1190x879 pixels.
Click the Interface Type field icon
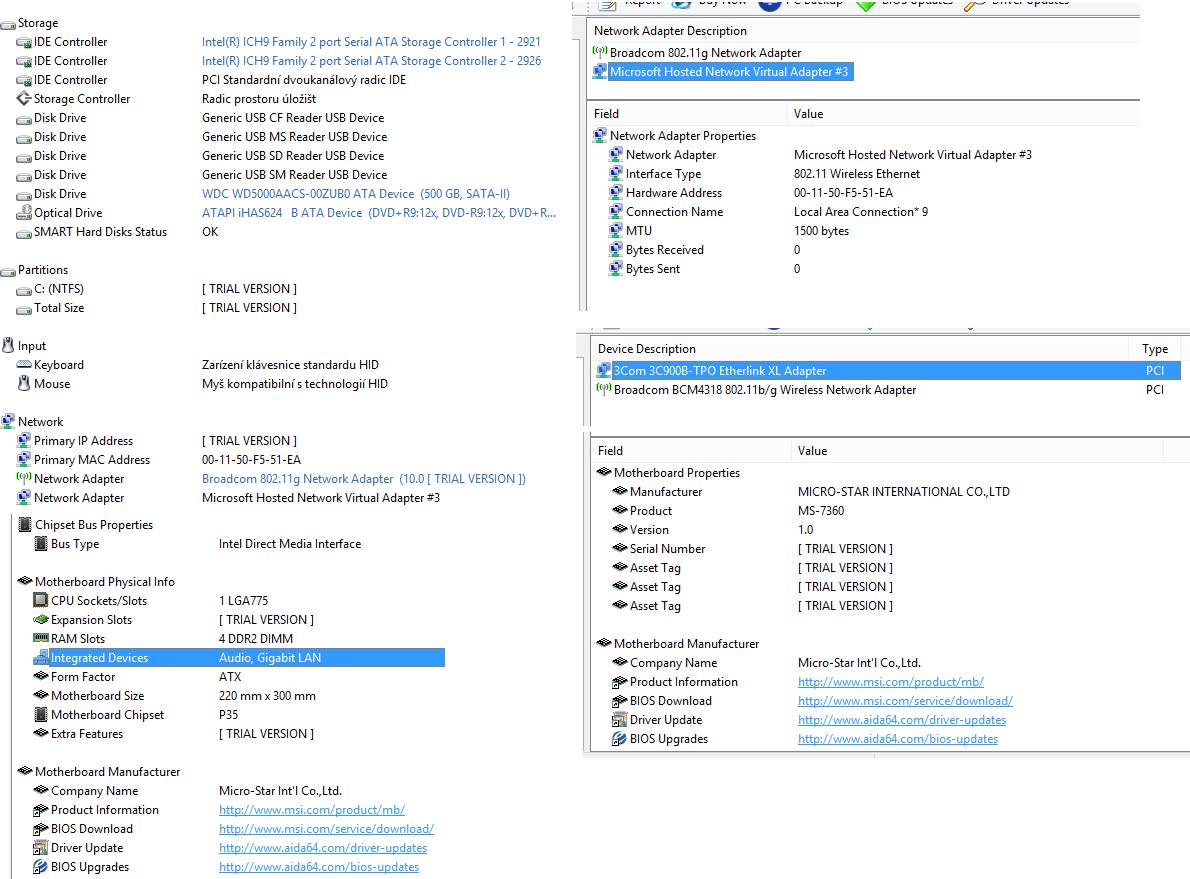pos(616,174)
